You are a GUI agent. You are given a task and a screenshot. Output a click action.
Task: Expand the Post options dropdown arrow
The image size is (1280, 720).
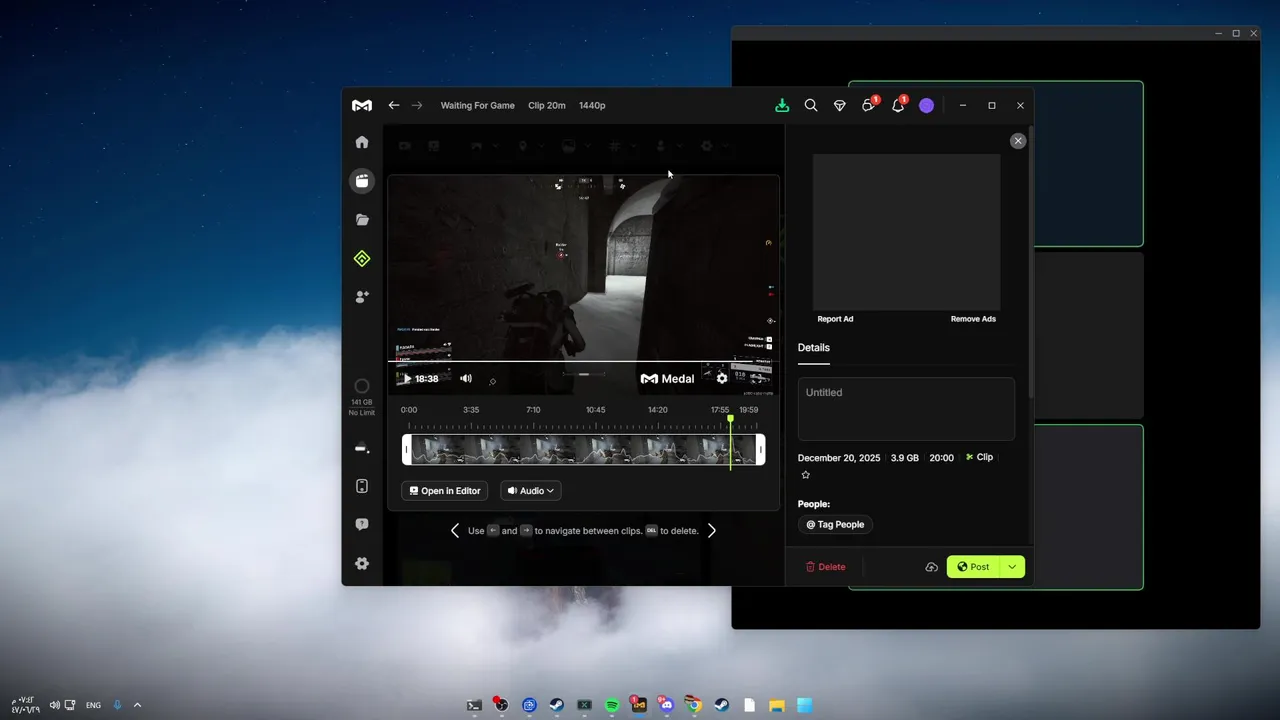1012,567
